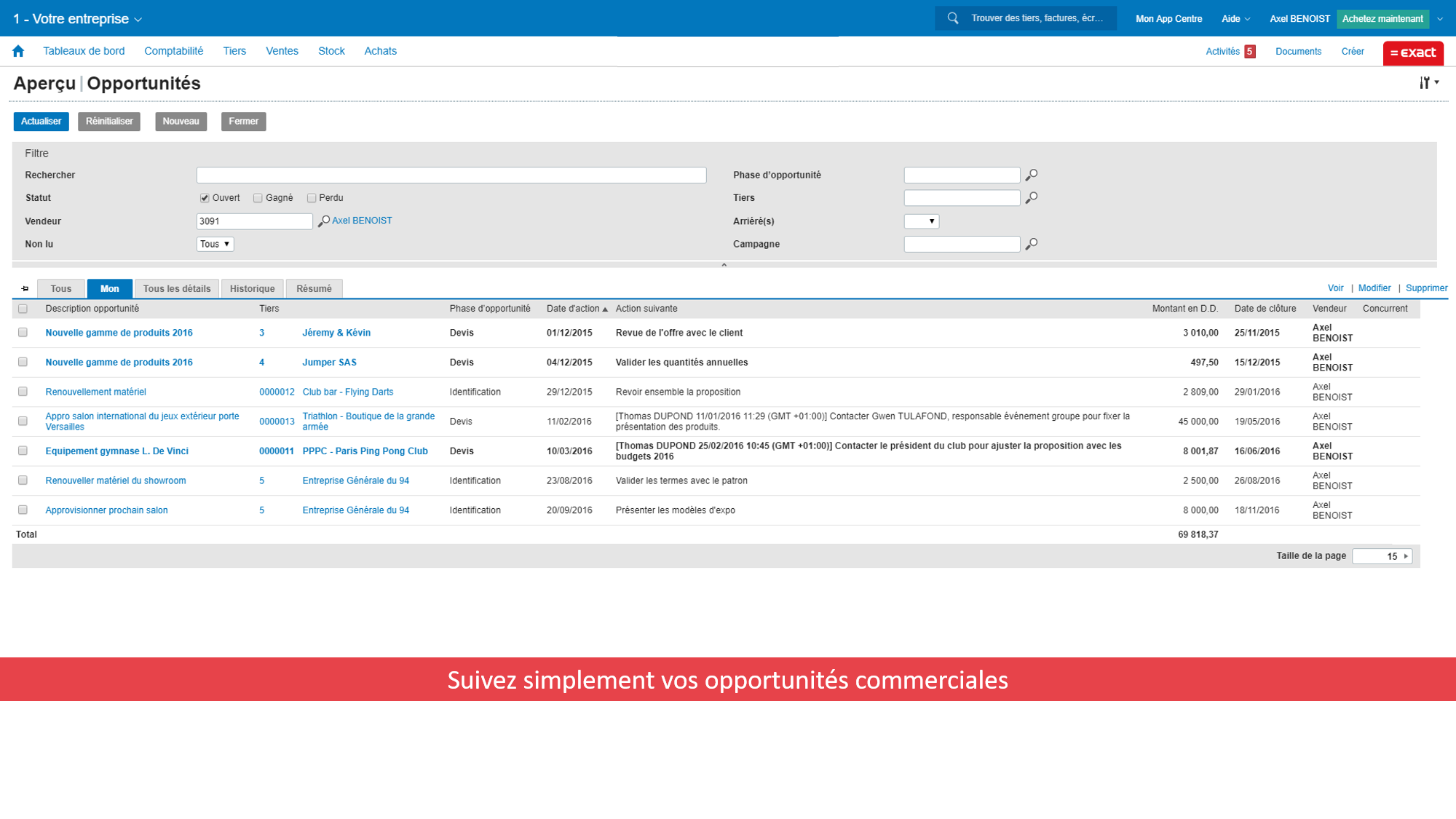Select the Historique tab
This screenshot has width=1456, height=819.
pos(252,288)
